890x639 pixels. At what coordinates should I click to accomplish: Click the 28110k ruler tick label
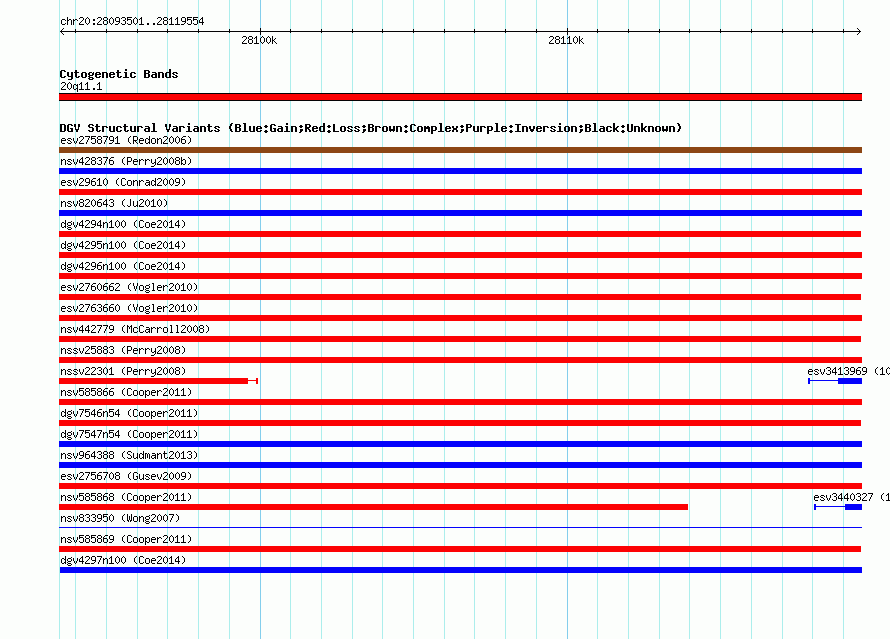tap(566, 40)
